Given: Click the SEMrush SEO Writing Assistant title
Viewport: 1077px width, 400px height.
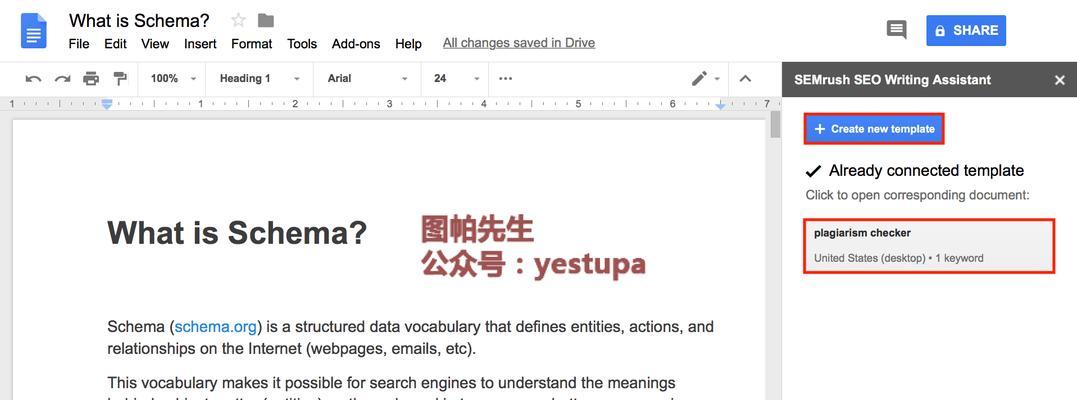Looking at the screenshot, I should pos(892,80).
